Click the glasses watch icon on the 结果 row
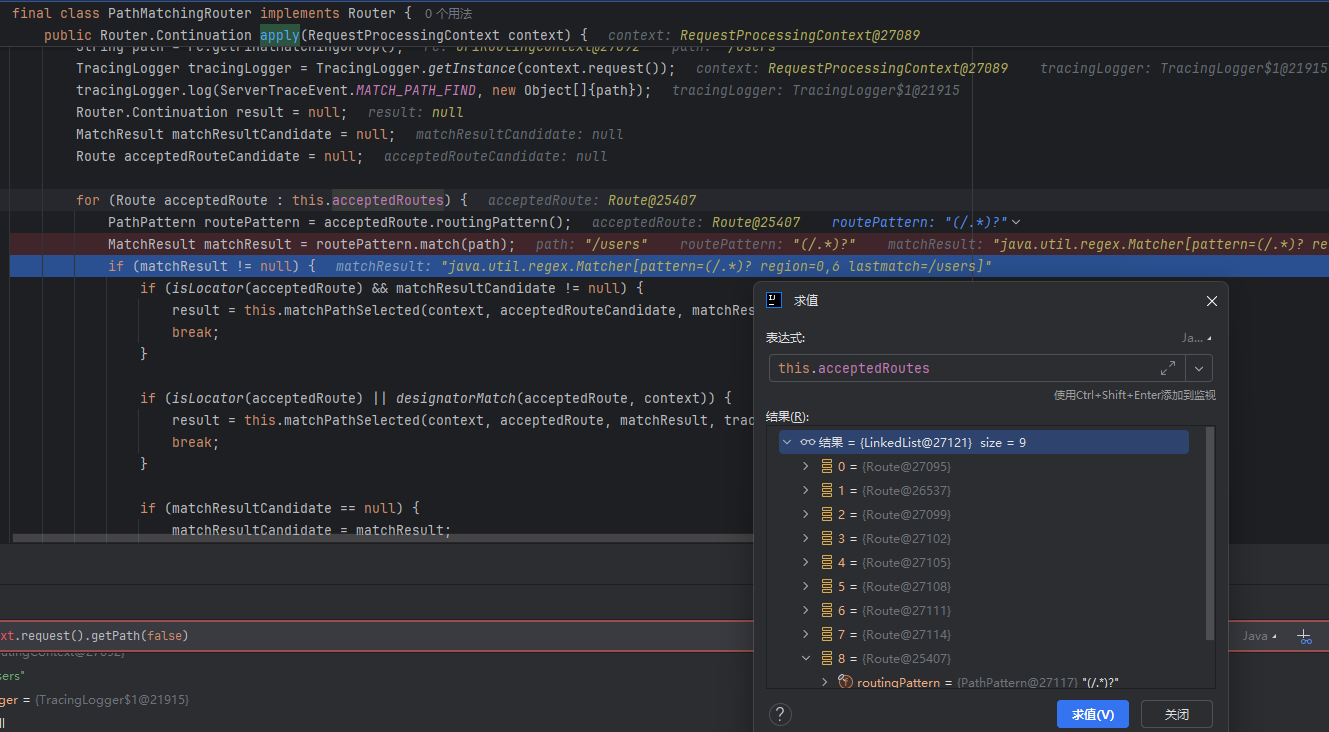 point(808,442)
